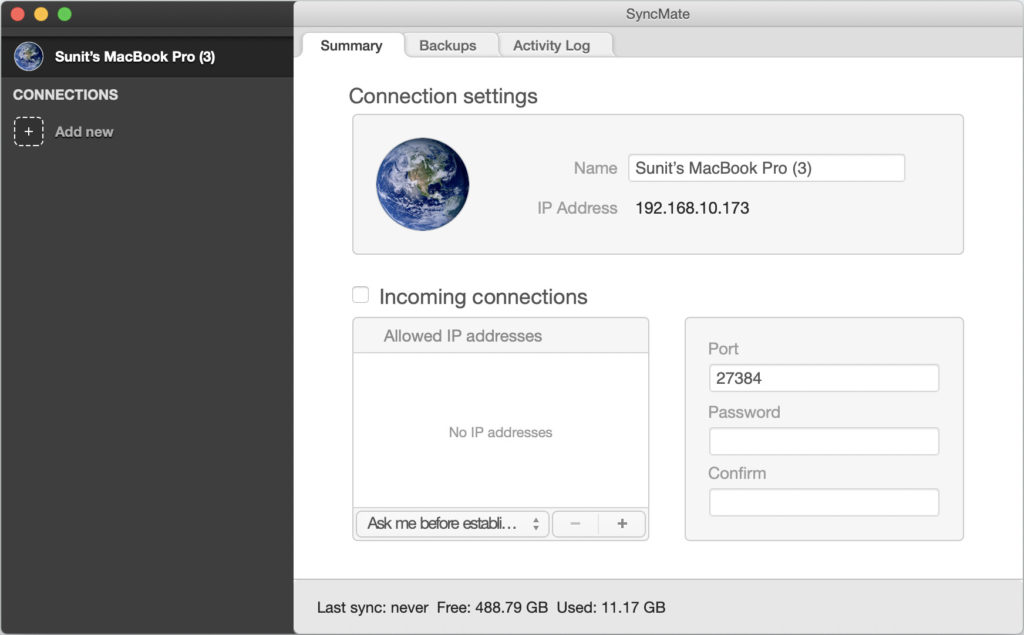Click the Name input field
The width and height of the screenshot is (1024, 635).
point(766,168)
